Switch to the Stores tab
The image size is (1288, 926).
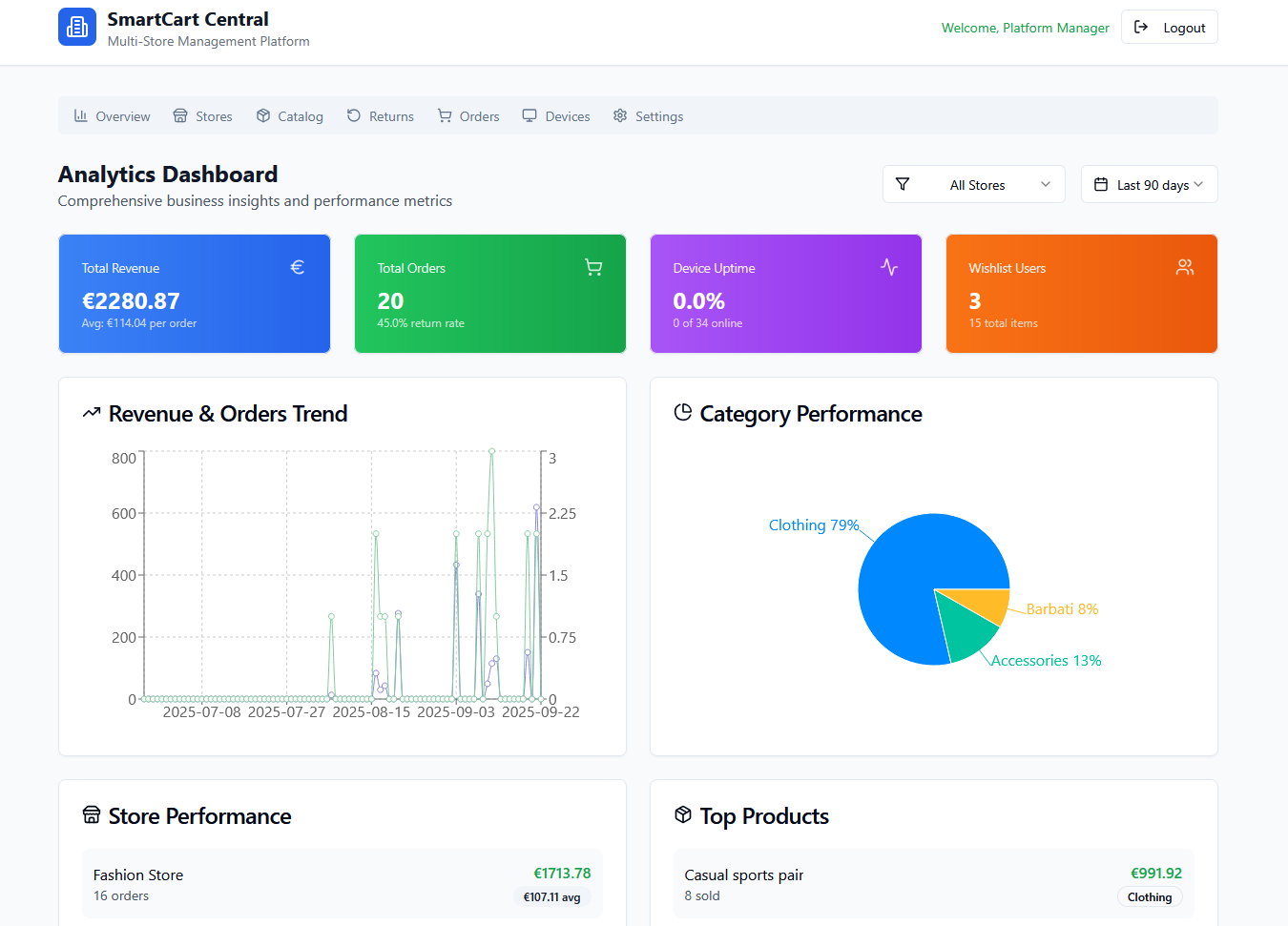(202, 116)
